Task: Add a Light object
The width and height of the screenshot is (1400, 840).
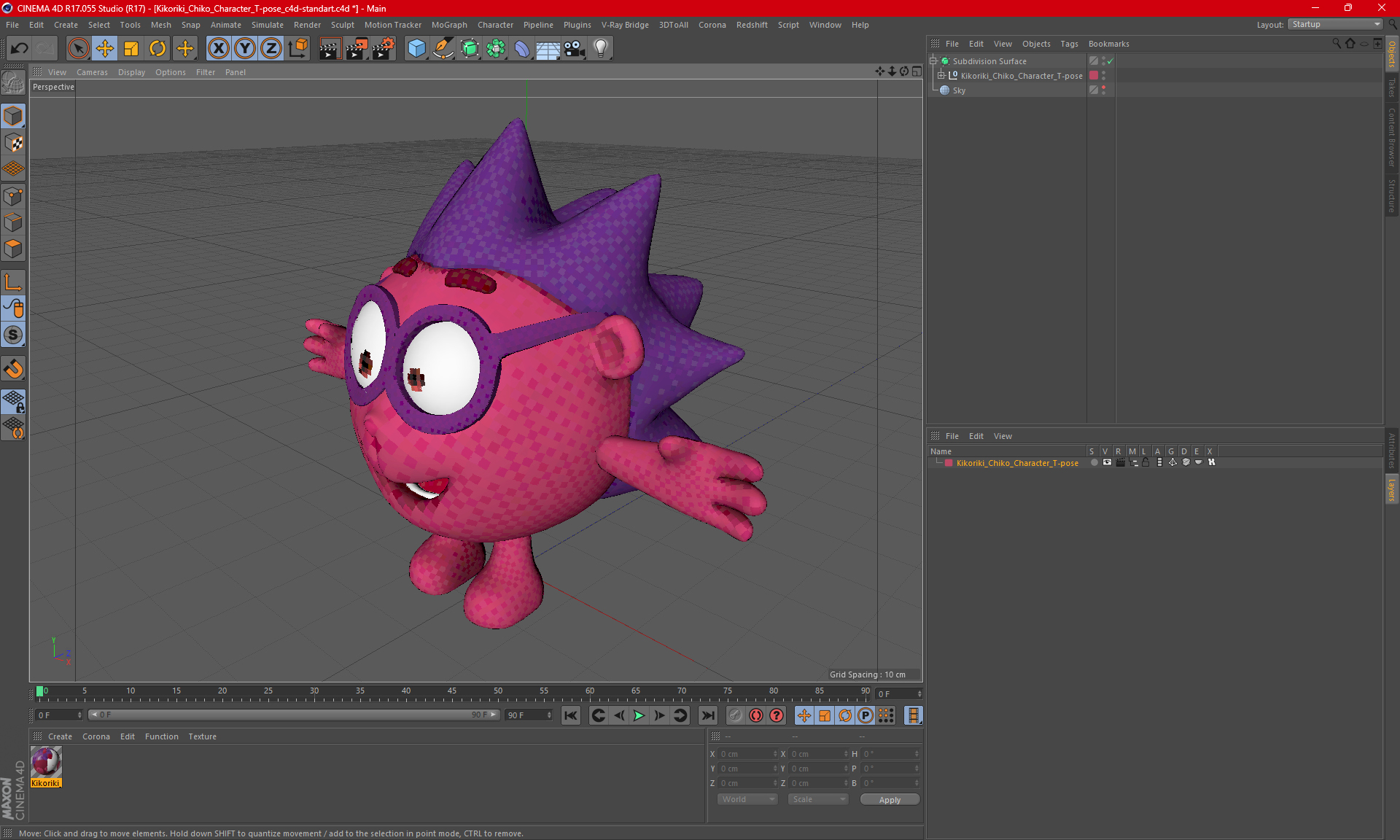Action: point(600,49)
